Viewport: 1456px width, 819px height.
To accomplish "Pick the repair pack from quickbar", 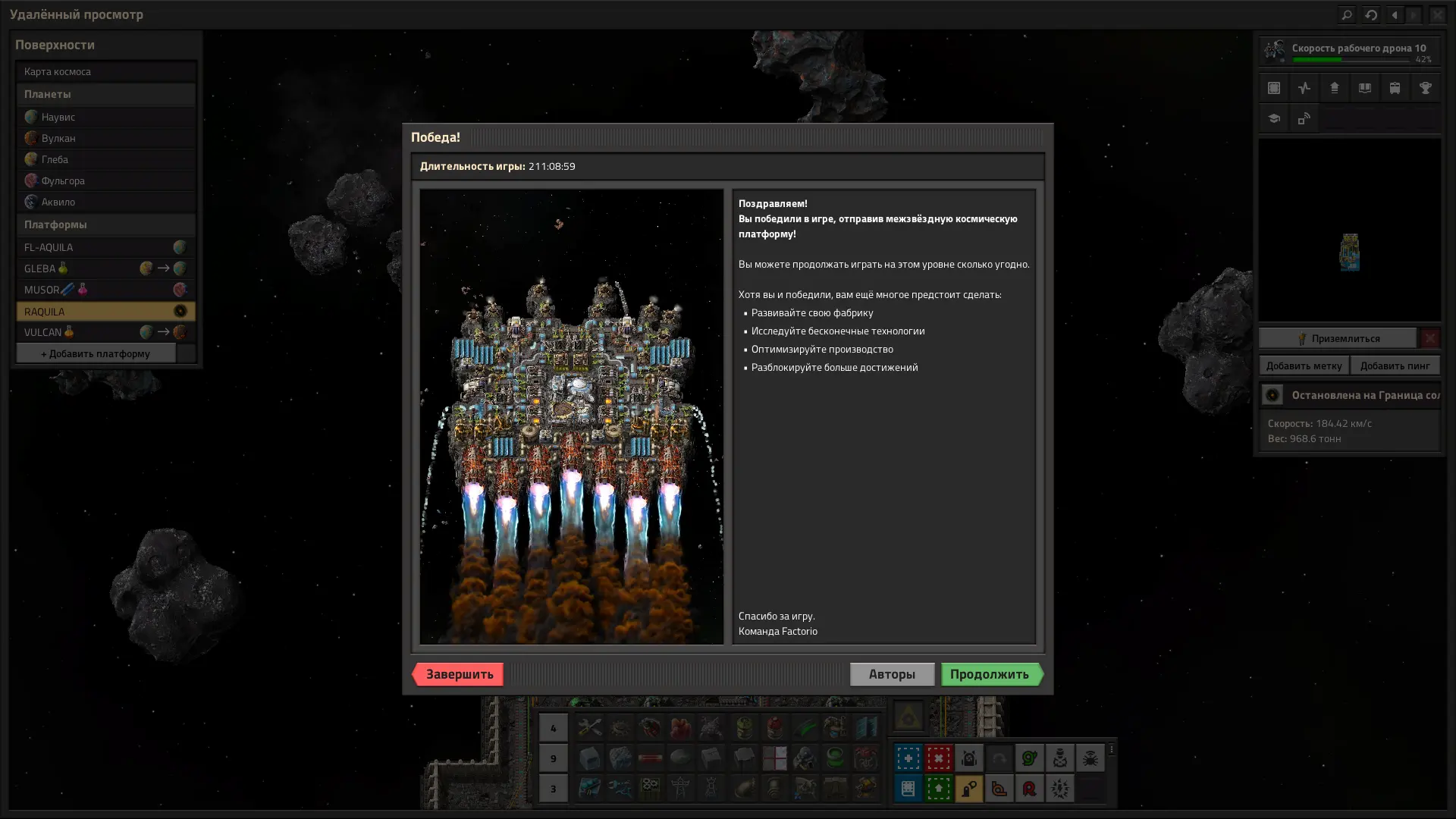I will pos(589,727).
